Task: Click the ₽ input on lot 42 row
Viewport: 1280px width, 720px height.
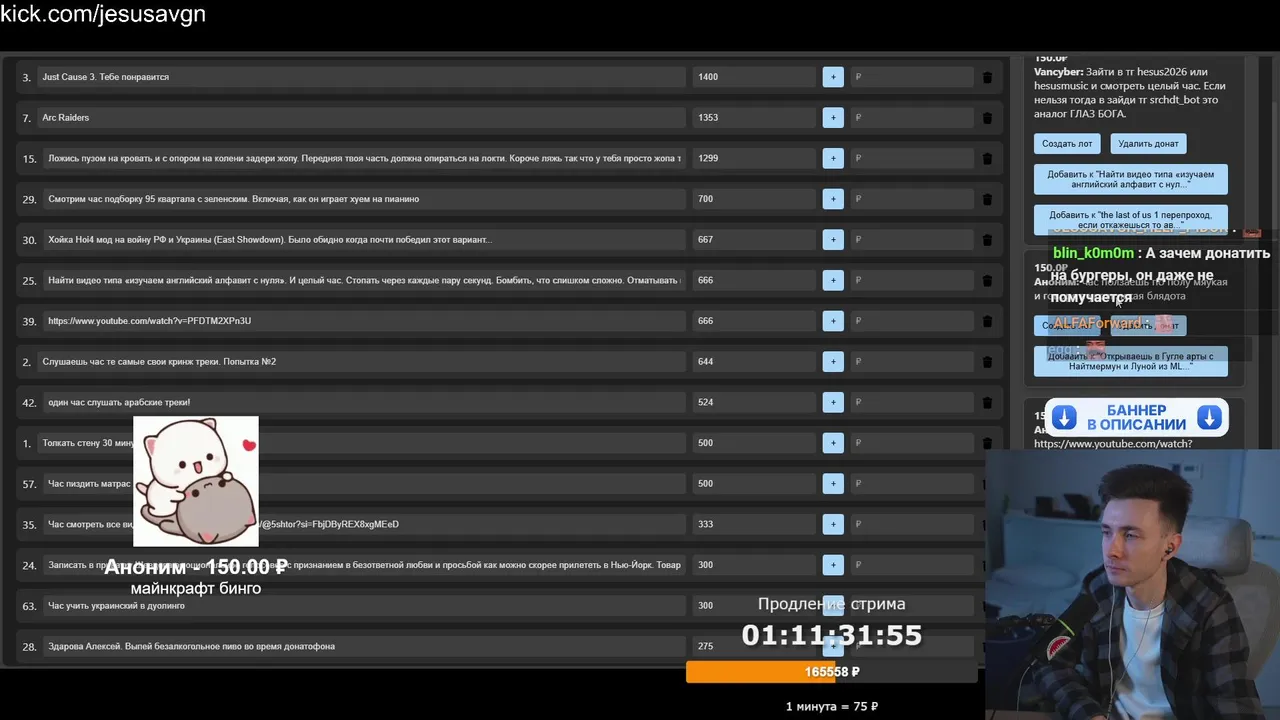Action: [912, 402]
